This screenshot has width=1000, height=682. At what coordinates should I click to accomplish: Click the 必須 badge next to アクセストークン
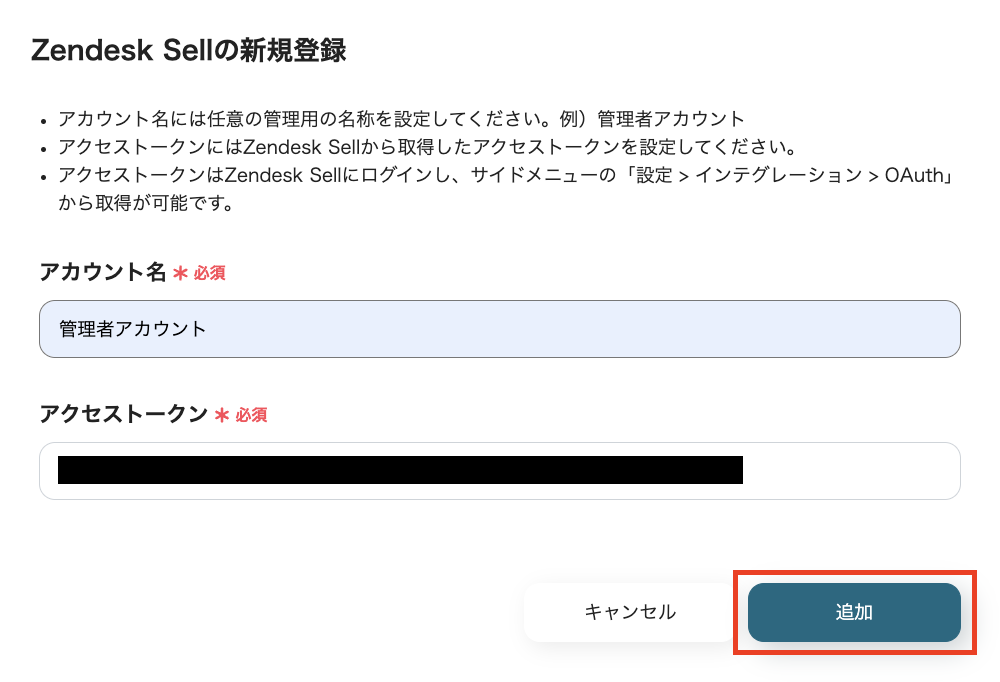point(252,415)
